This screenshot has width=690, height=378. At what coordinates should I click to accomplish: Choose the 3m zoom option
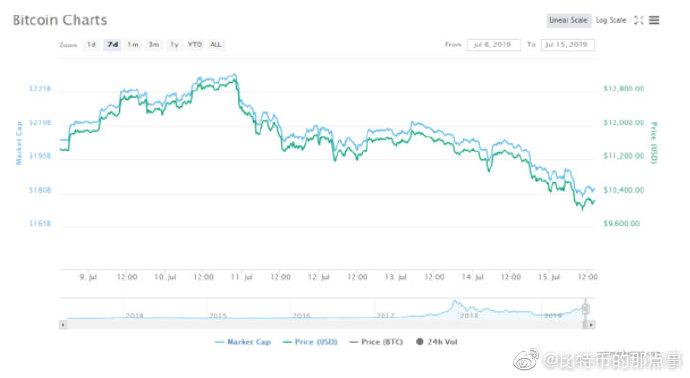point(154,44)
